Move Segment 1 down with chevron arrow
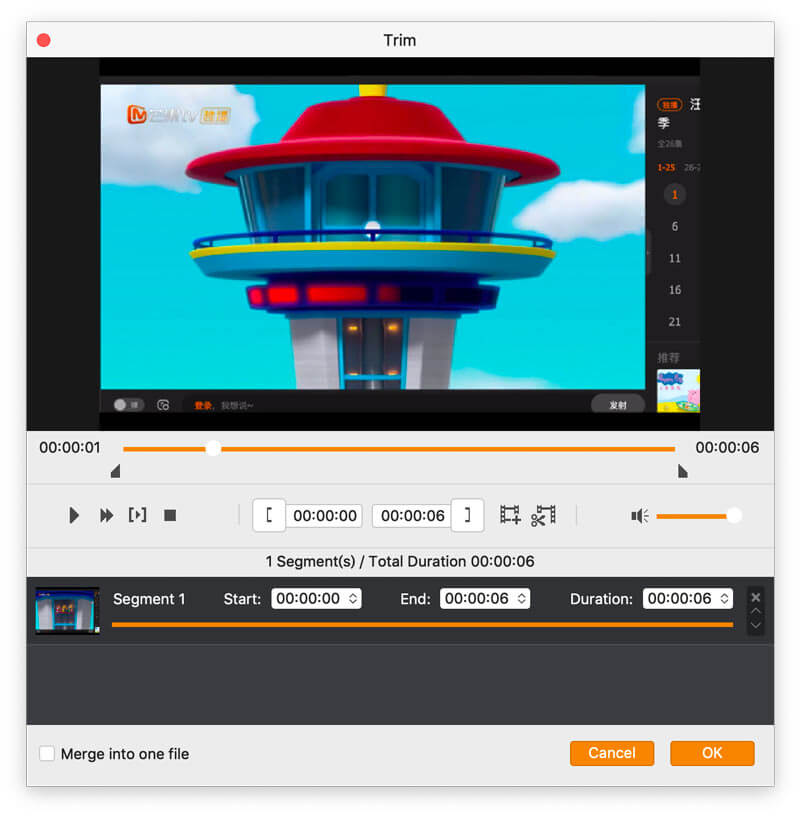 coord(756,625)
